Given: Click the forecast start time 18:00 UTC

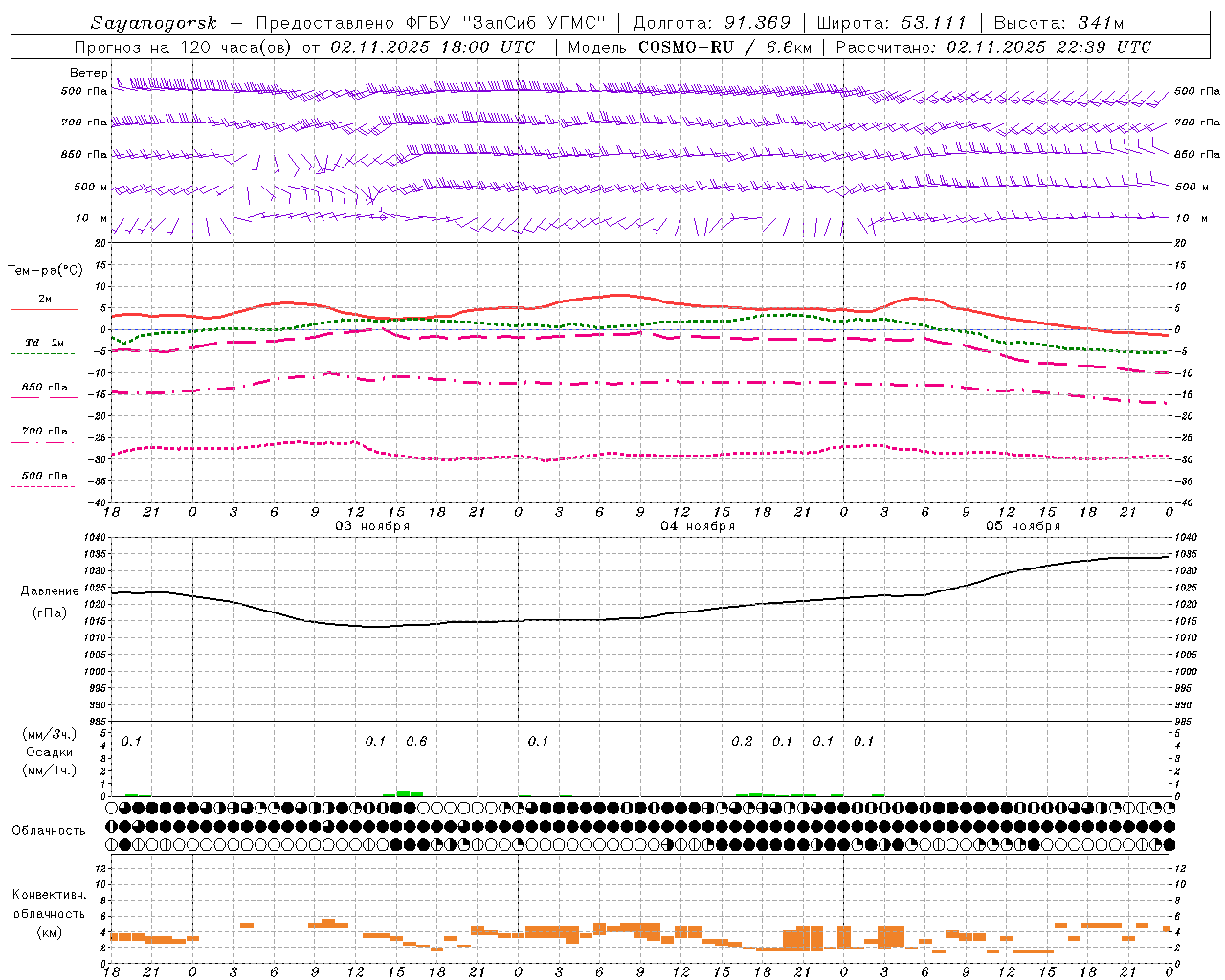Looking at the screenshot, I should click(487, 47).
